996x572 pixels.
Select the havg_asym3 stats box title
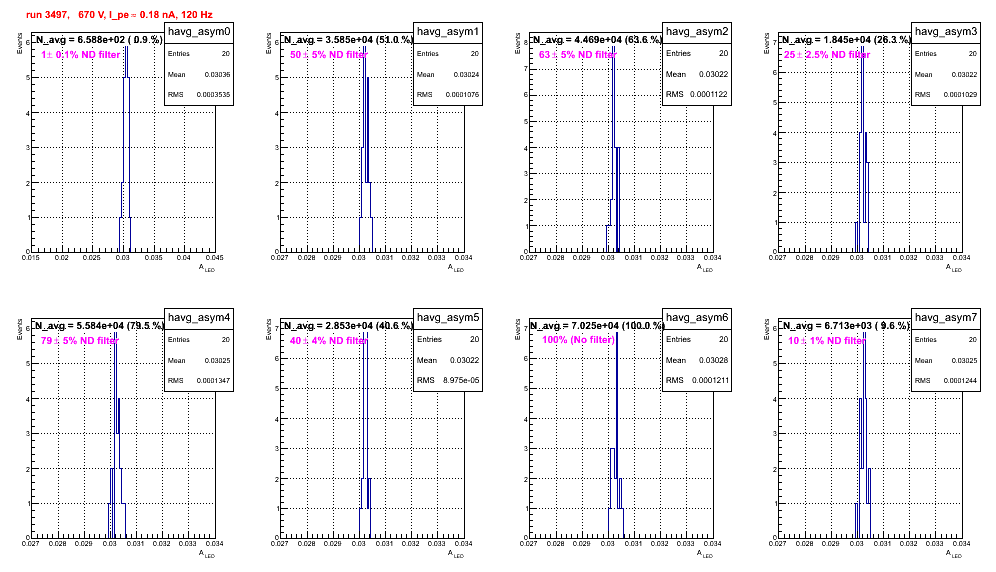click(946, 32)
